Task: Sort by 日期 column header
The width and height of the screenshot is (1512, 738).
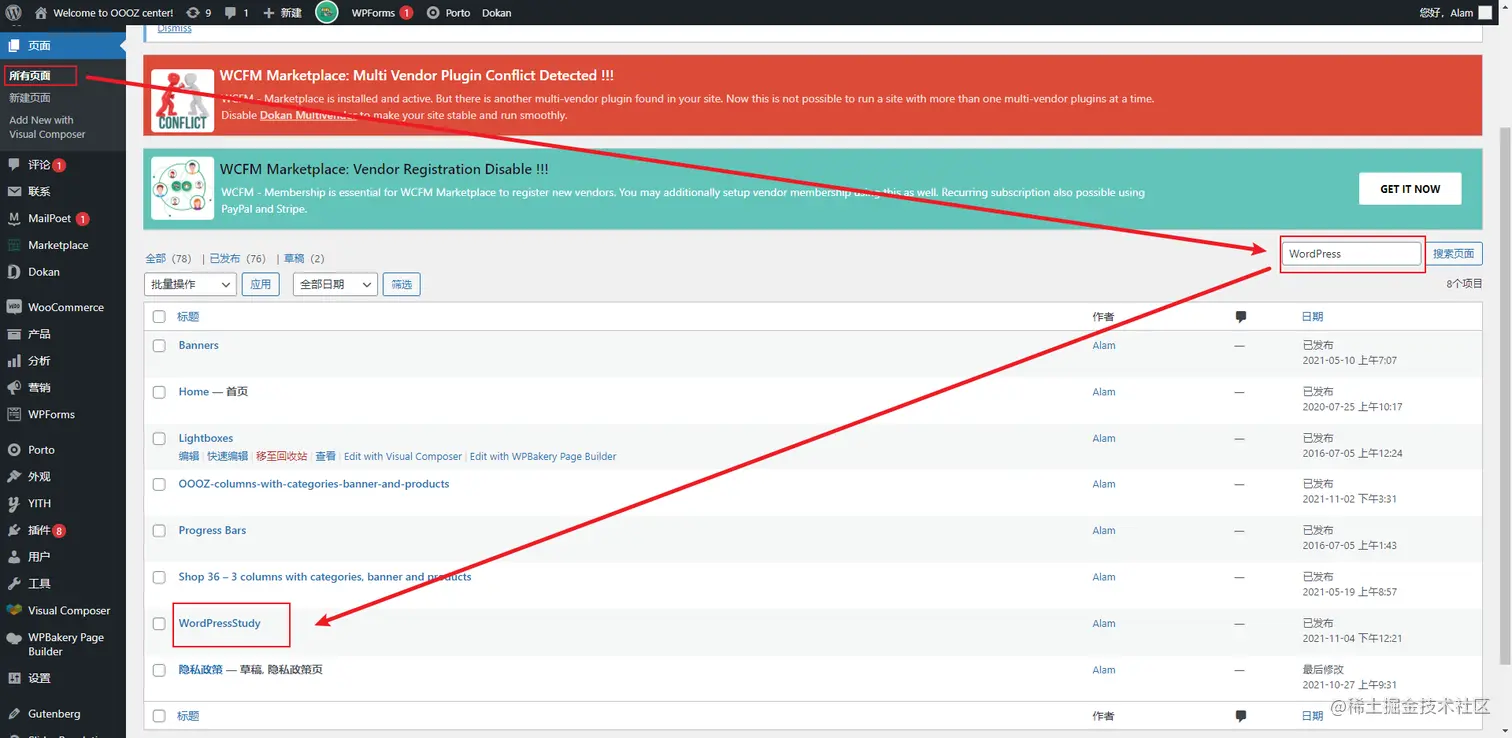Action: point(1312,317)
